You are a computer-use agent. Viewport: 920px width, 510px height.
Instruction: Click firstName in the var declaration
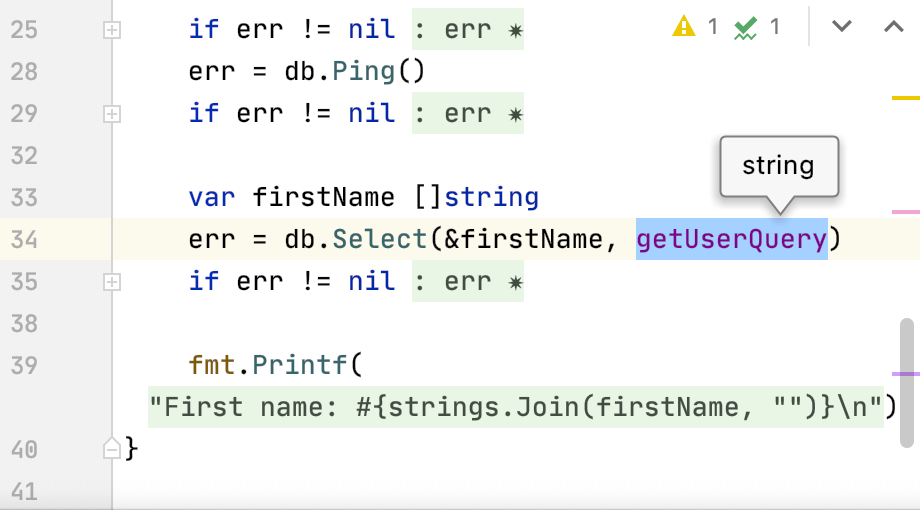(323, 197)
